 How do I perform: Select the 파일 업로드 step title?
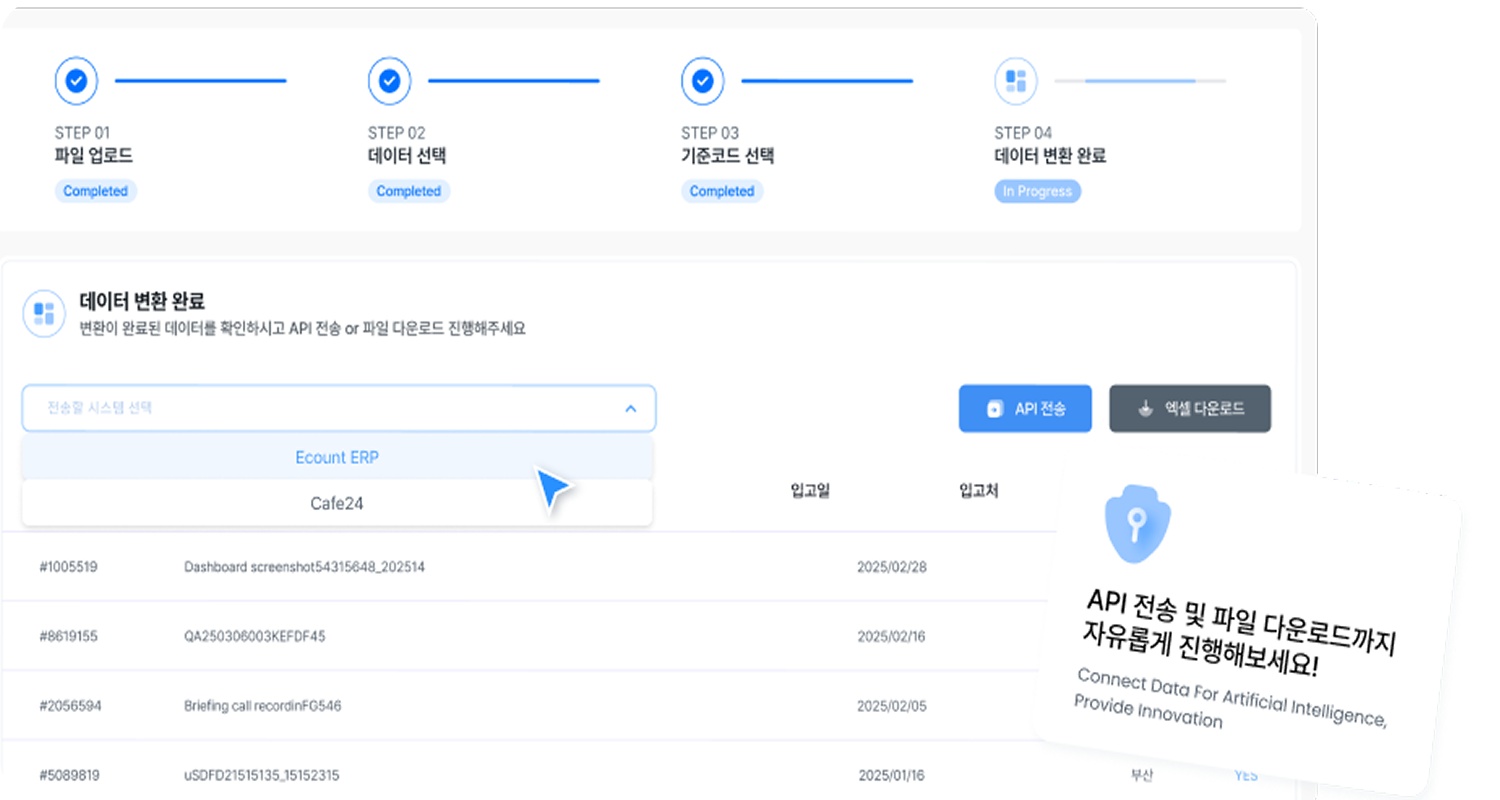click(94, 156)
